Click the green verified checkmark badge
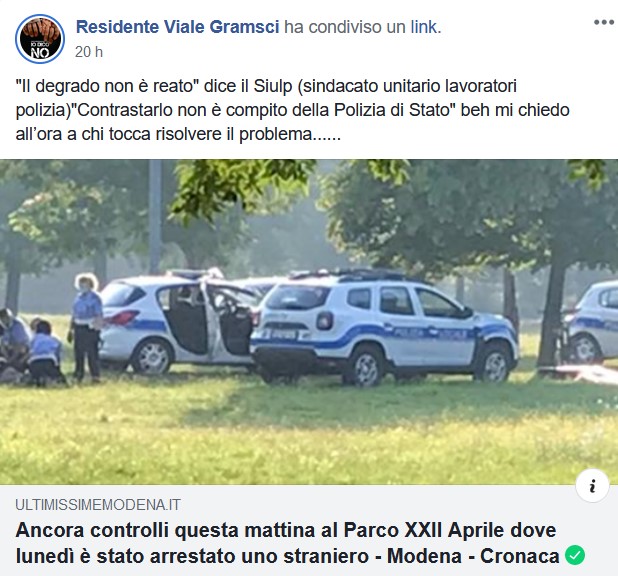The width and height of the screenshot is (618, 576). click(575, 555)
